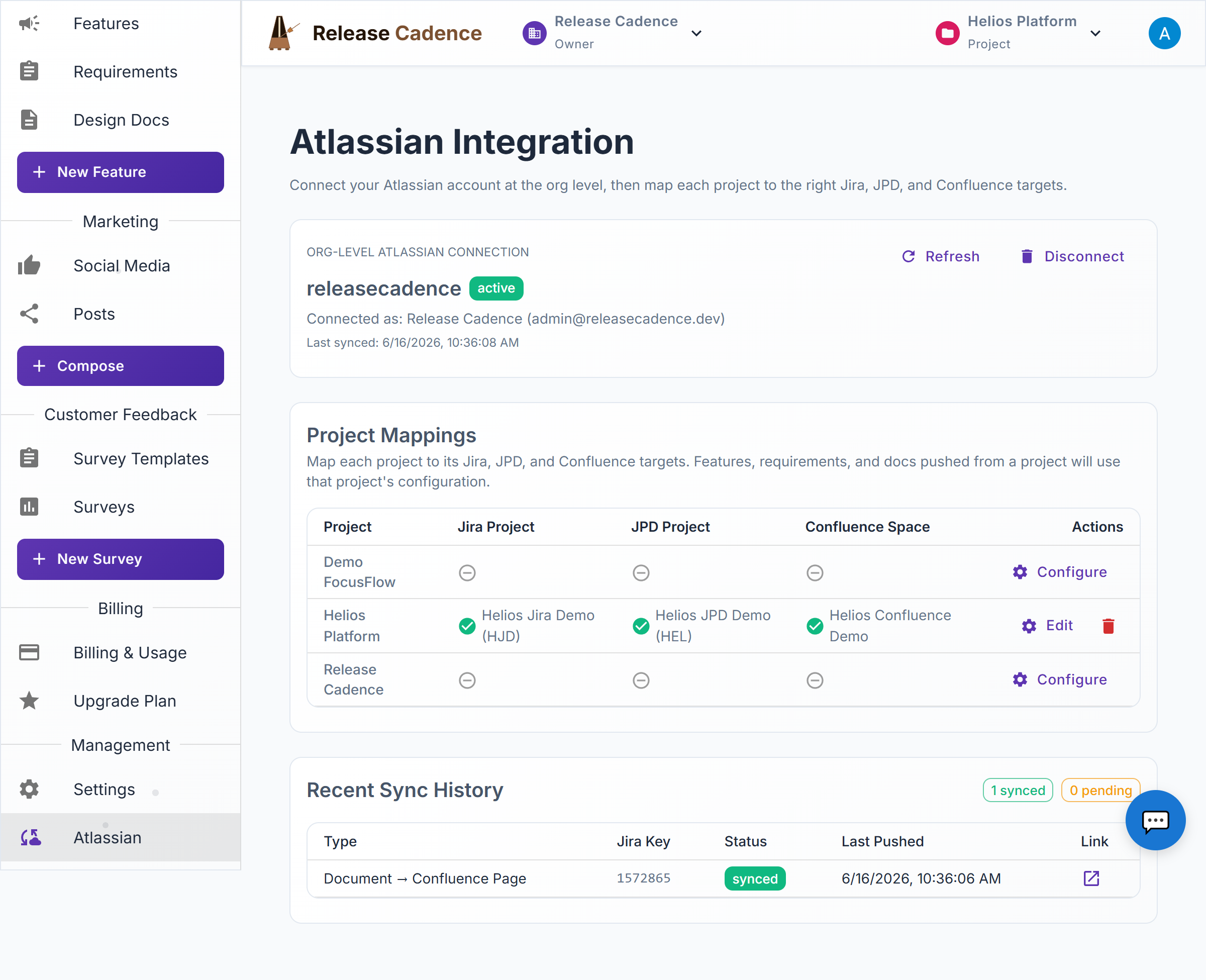
Task: Click the active status badge
Action: pyautogui.click(x=496, y=288)
